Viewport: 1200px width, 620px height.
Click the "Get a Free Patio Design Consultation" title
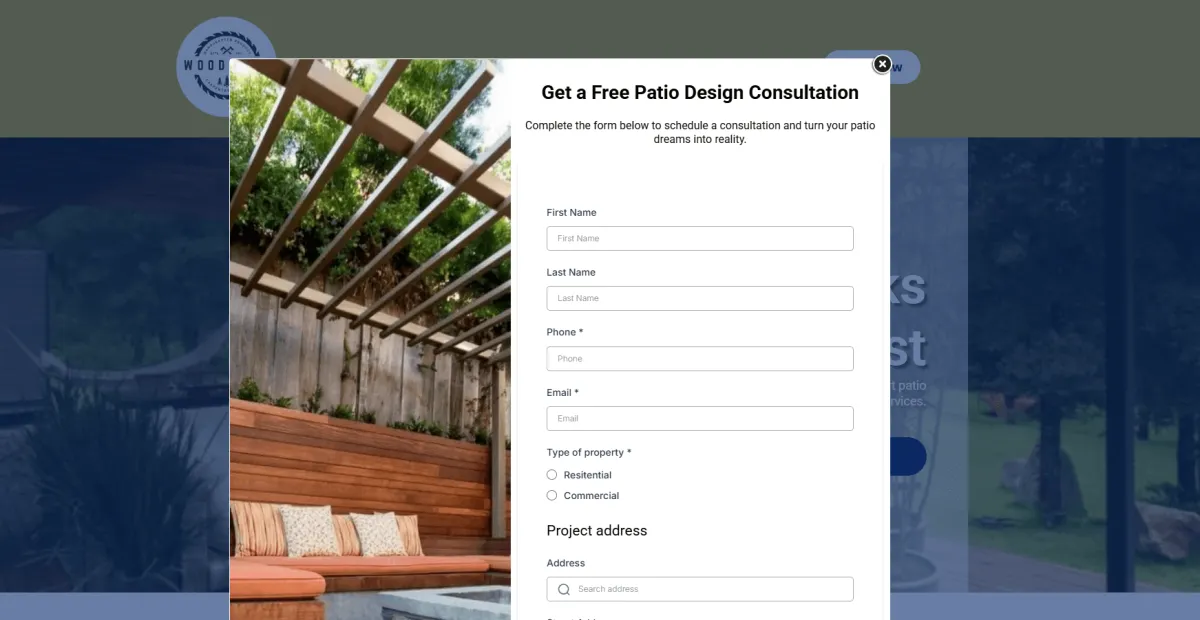(x=700, y=93)
